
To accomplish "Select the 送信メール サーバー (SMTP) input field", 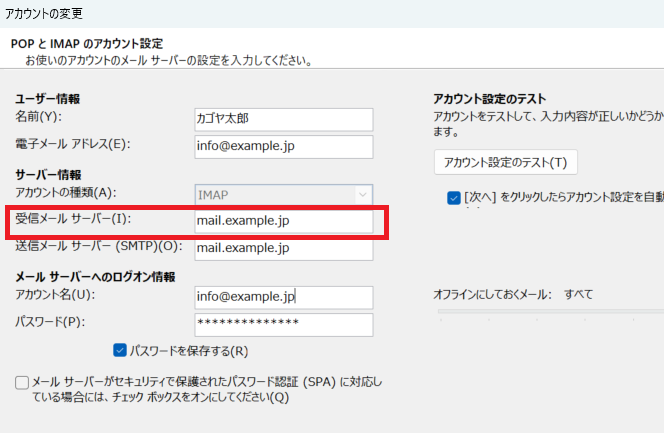I will coord(284,247).
